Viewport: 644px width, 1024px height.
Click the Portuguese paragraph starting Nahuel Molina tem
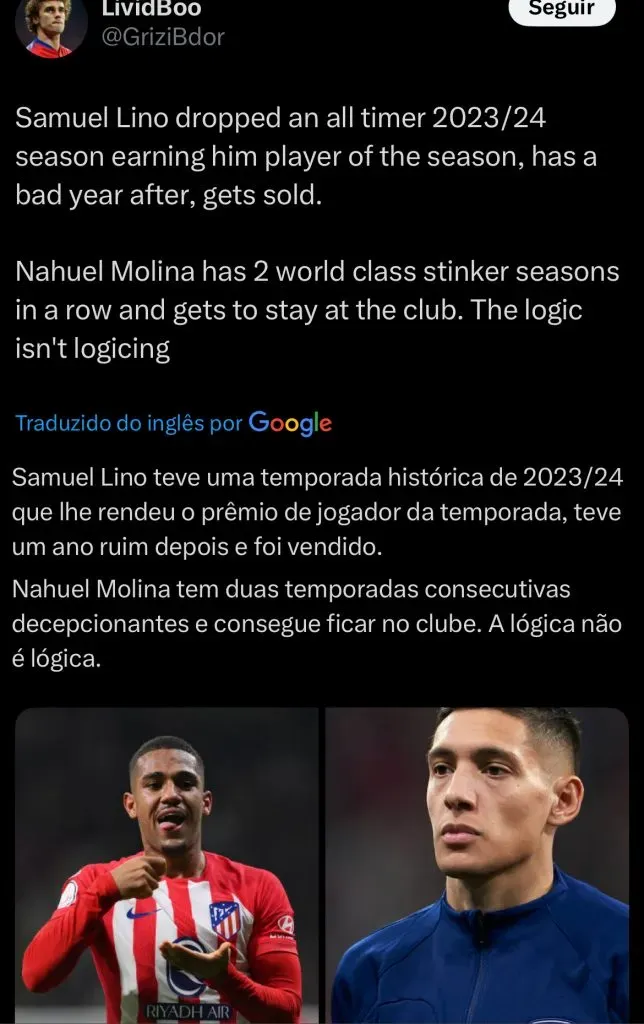point(317,624)
